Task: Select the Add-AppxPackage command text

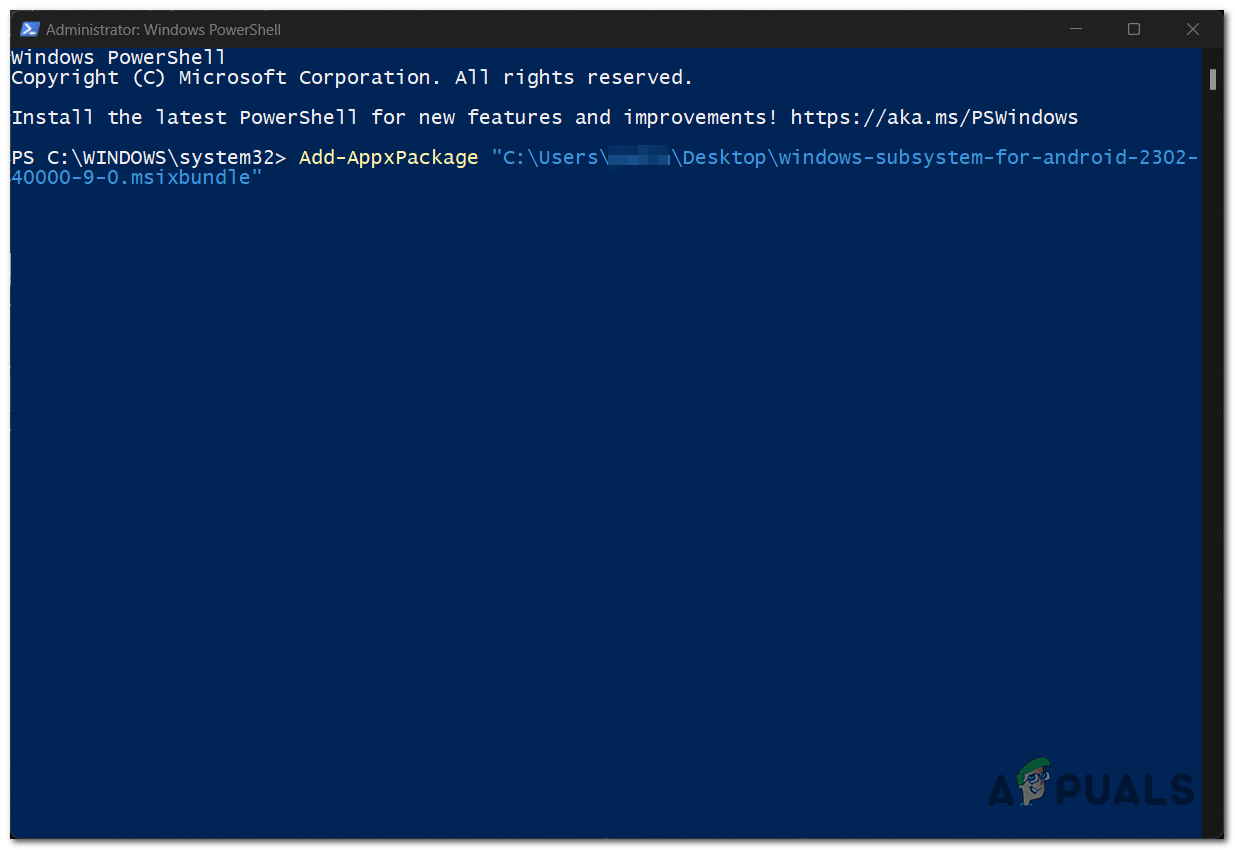Action: click(388, 157)
